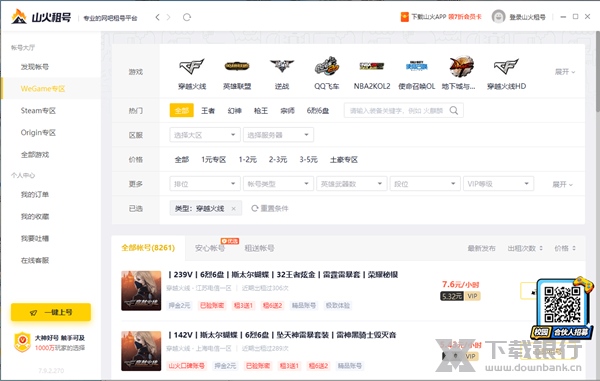The width and height of the screenshot is (600, 381).
Task: Select the NBA2KOL2 game icon
Action: (372, 67)
